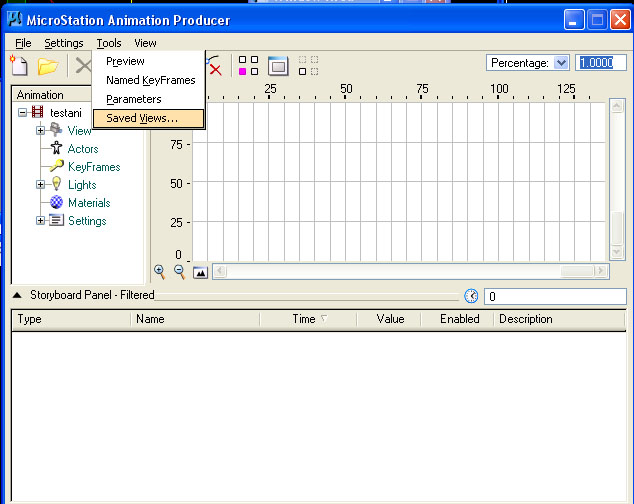Choose Named KeyFrames menu item

tap(149, 80)
